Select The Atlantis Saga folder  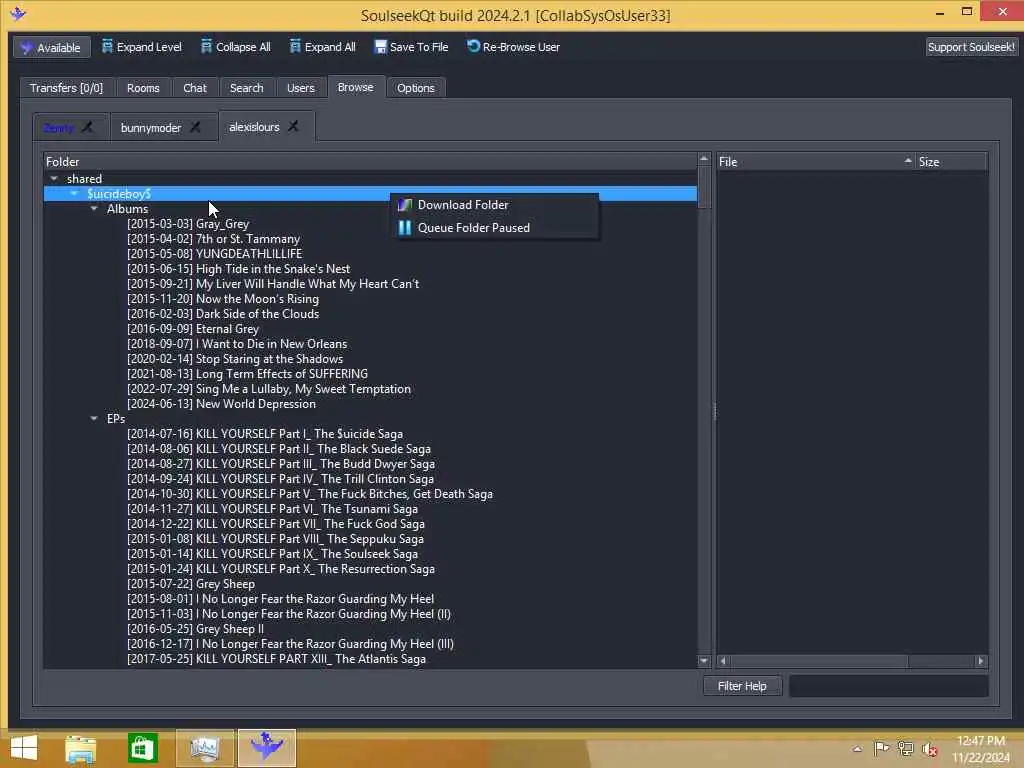276,659
